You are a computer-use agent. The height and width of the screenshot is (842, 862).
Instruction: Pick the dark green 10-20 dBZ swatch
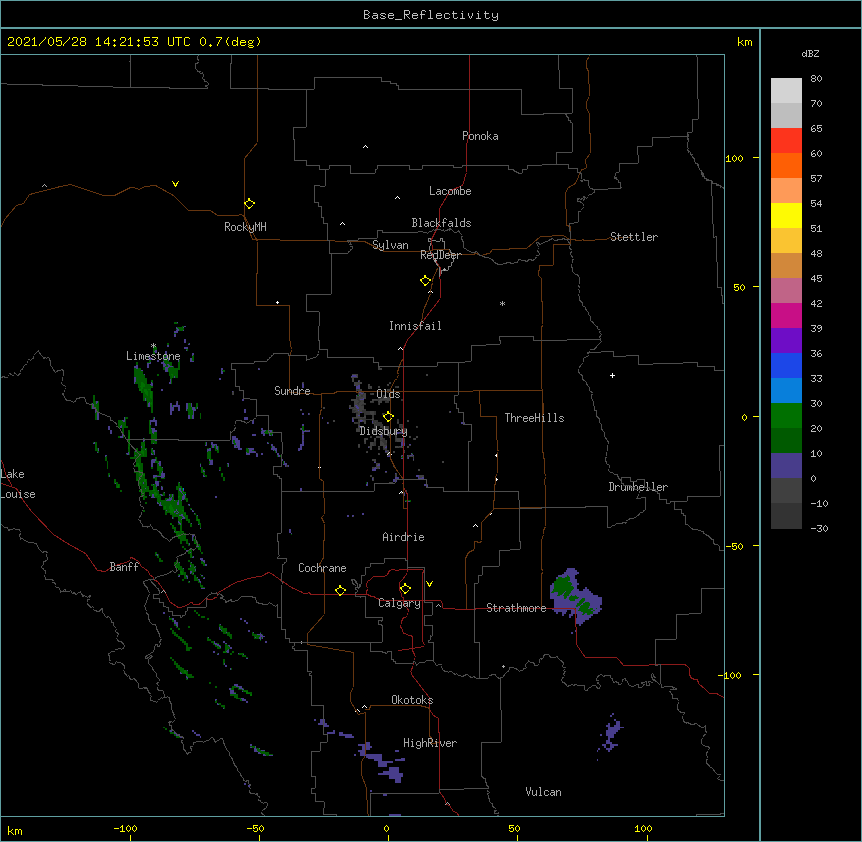pyautogui.click(x=786, y=441)
